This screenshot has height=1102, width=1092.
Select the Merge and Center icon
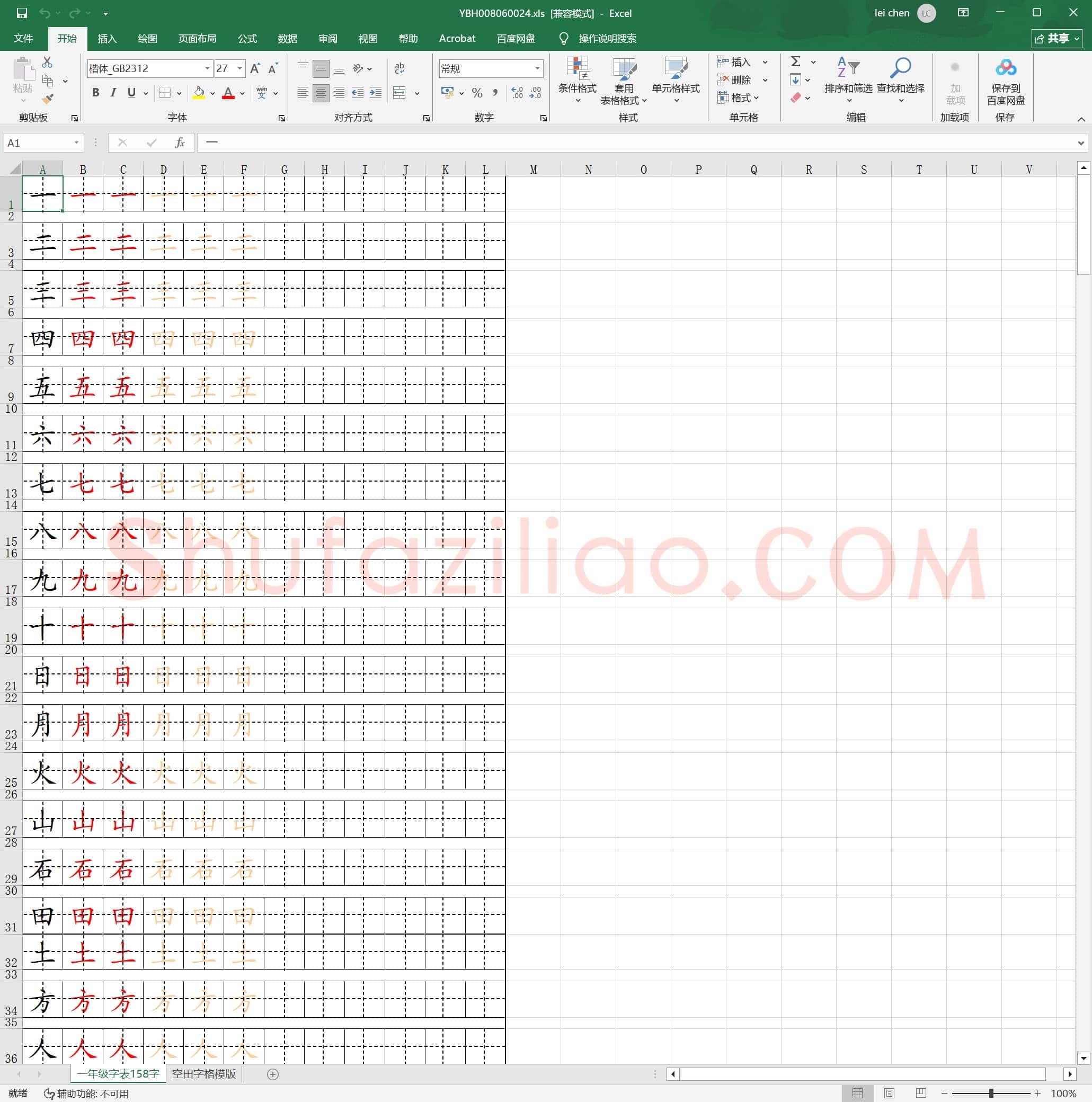pos(399,93)
